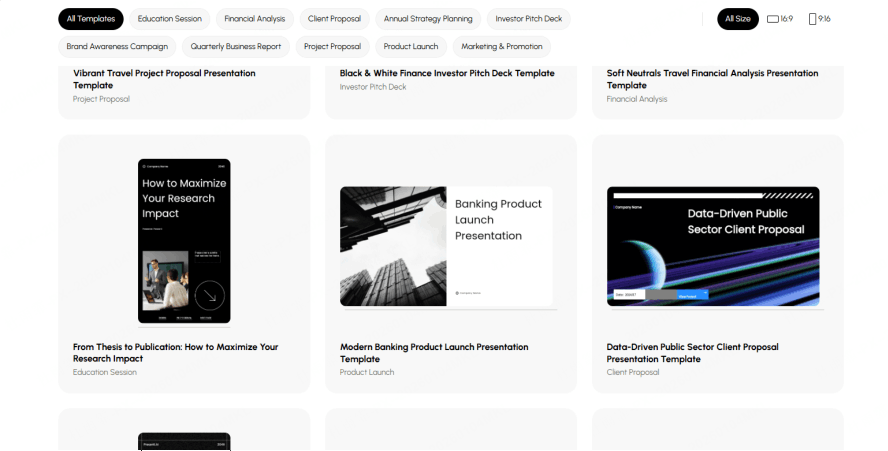Screen dimensions: 888x451
Task: Filter by Investor Pitch Deck
Action: tap(529, 19)
